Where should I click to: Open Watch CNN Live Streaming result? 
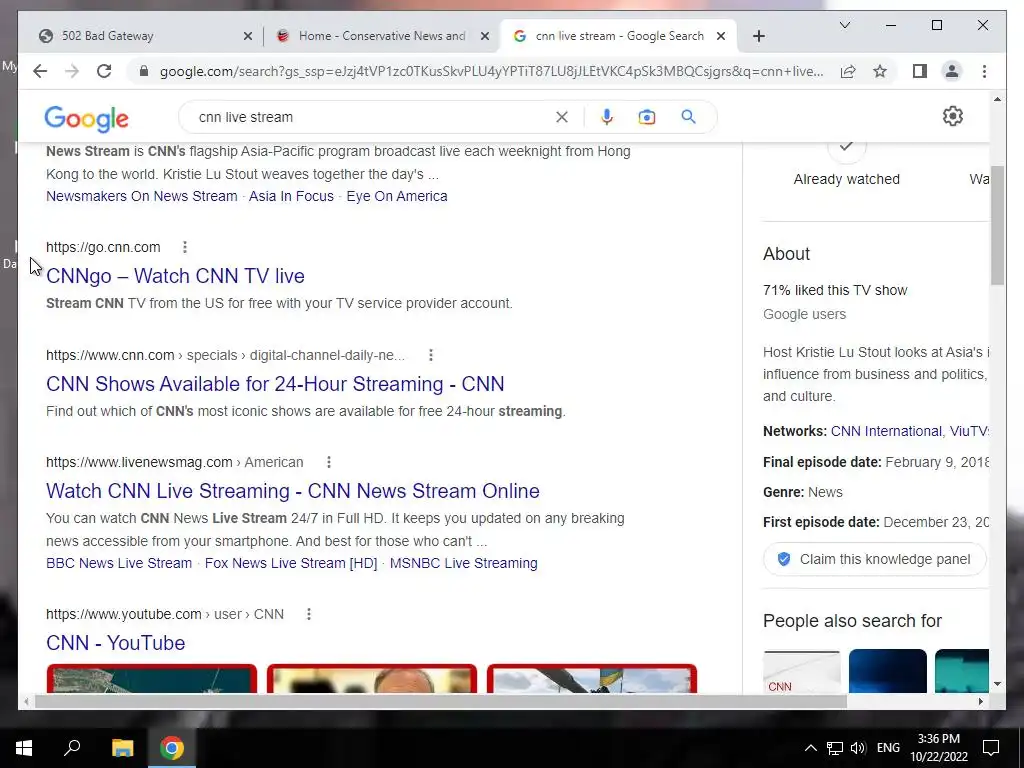pos(293,491)
